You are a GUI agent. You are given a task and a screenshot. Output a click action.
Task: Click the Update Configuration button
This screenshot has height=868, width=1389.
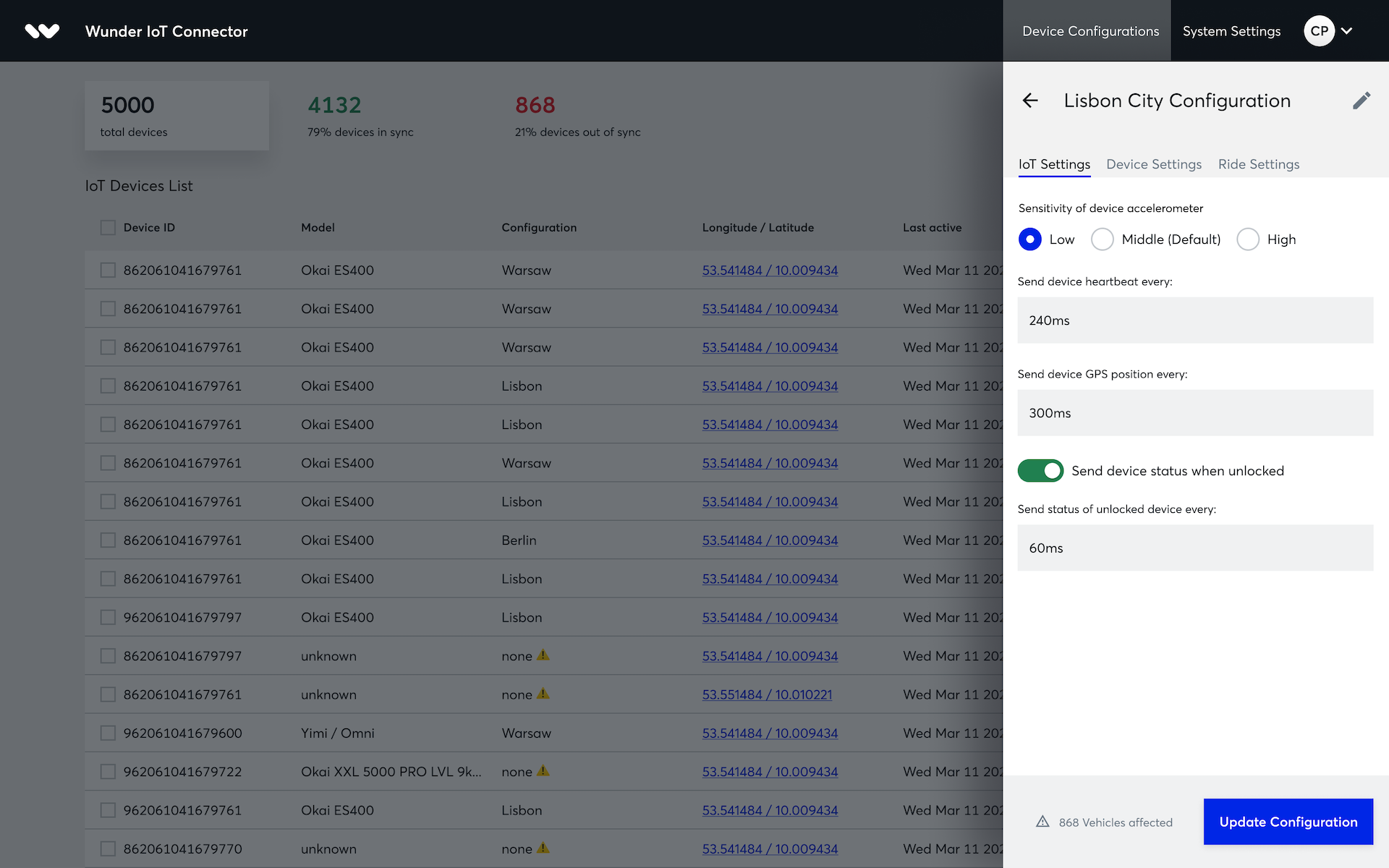[x=1288, y=822]
